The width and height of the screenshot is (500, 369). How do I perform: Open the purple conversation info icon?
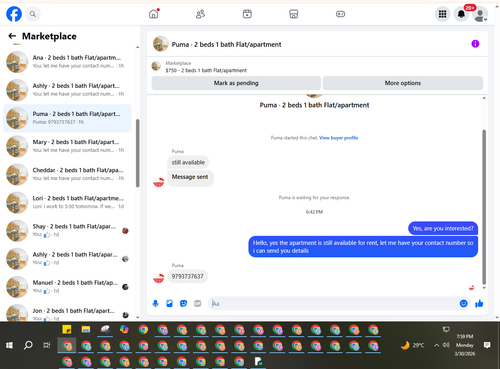[475, 44]
